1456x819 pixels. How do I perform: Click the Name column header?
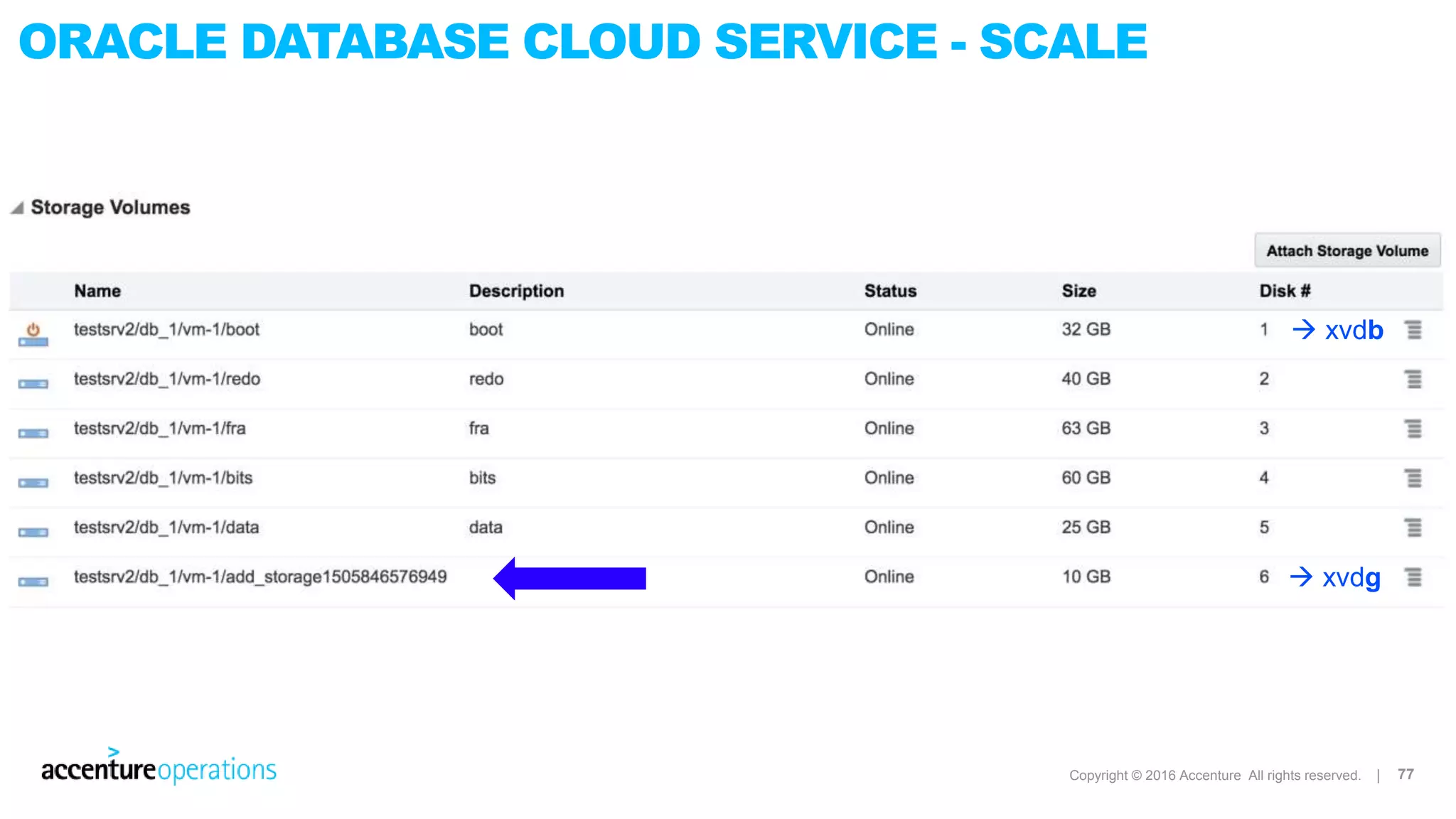97,291
